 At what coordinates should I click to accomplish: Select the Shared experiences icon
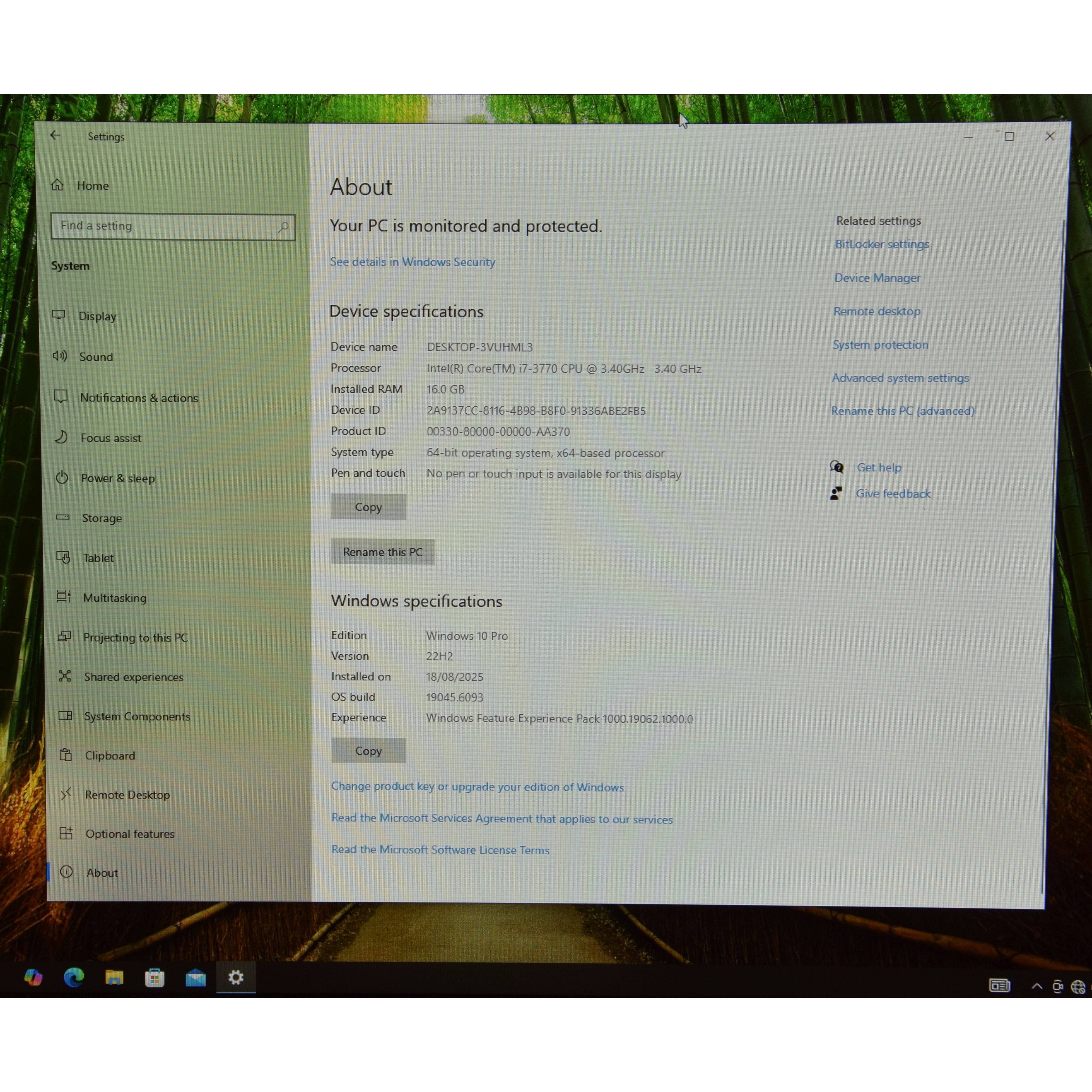[x=65, y=676]
